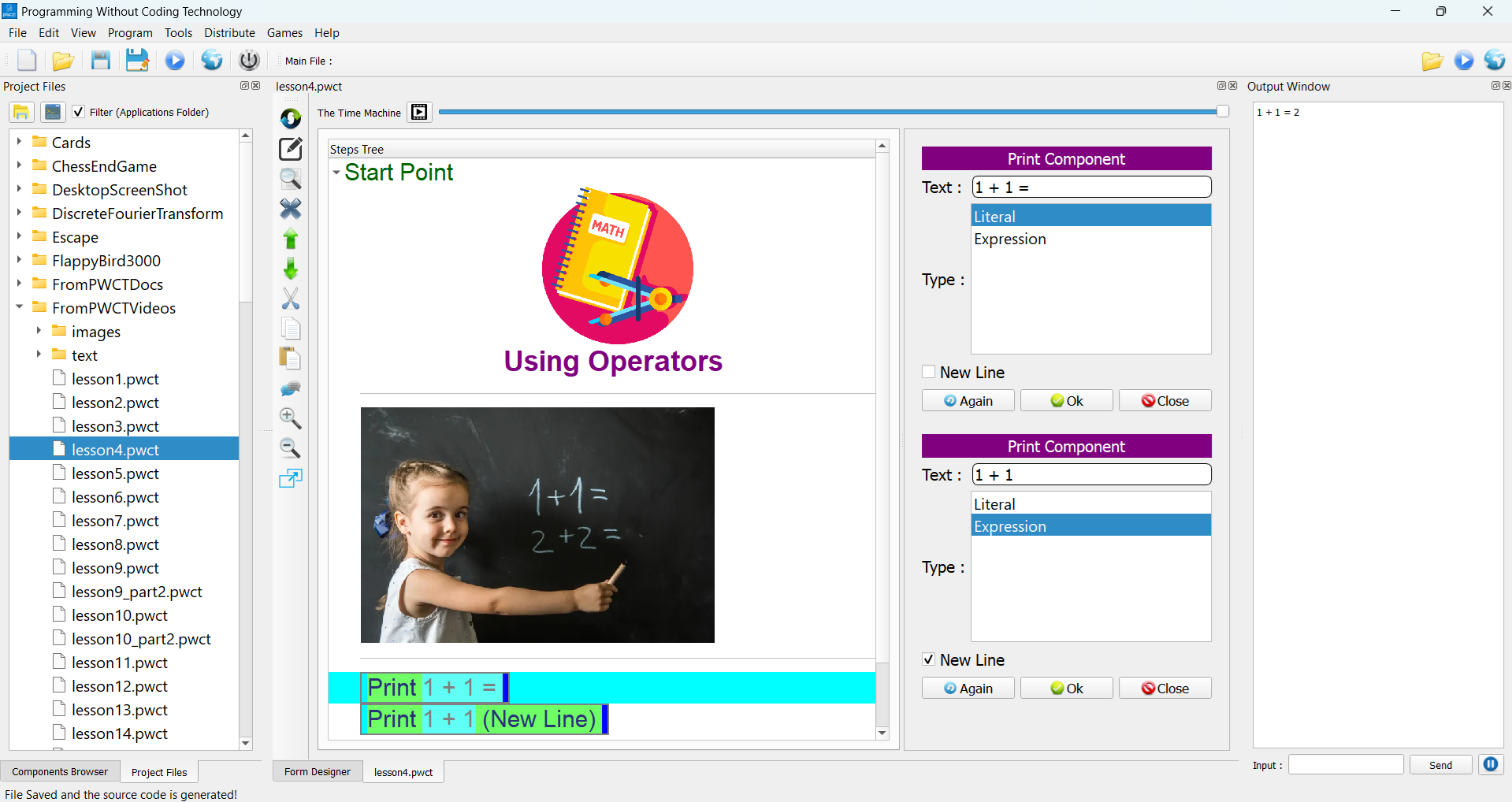
Task: Click Close in second Print Component
Action: pyautogui.click(x=1165, y=689)
